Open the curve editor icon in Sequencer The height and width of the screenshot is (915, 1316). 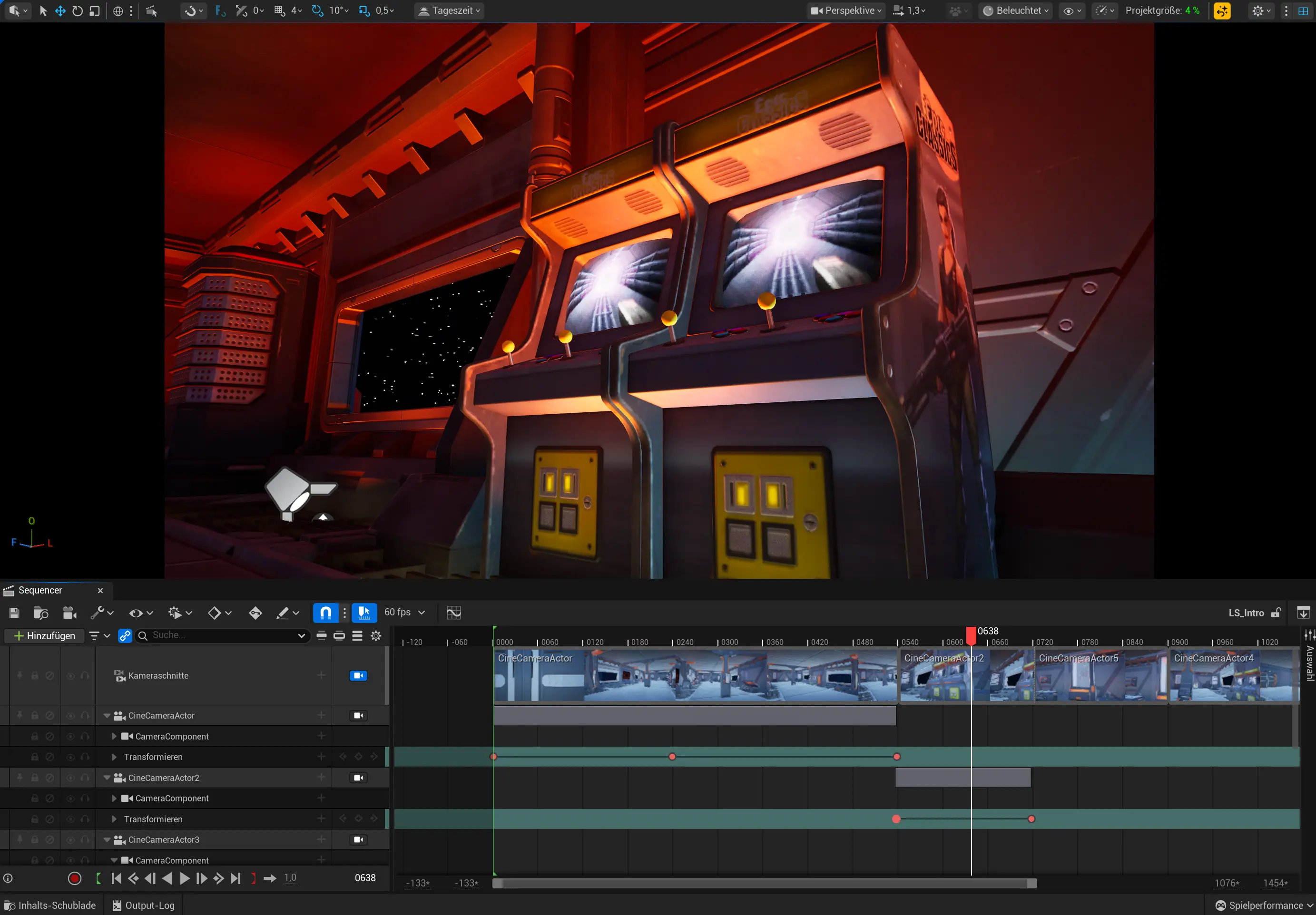pyautogui.click(x=454, y=613)
